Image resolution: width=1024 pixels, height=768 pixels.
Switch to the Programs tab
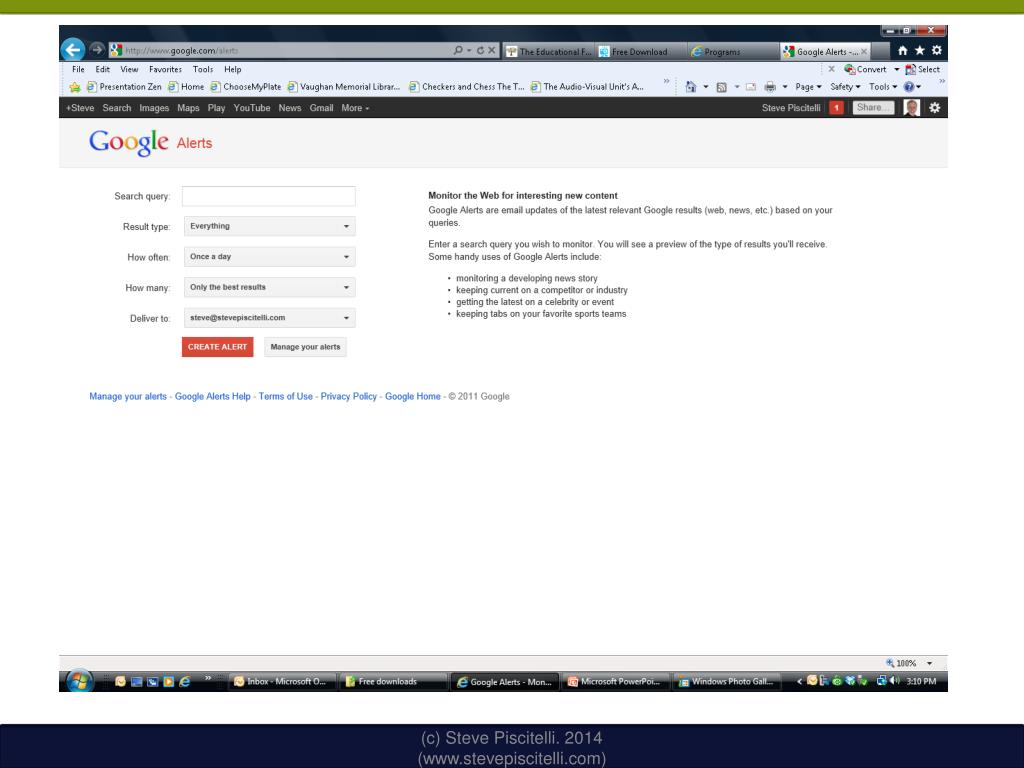click(733, 52)
